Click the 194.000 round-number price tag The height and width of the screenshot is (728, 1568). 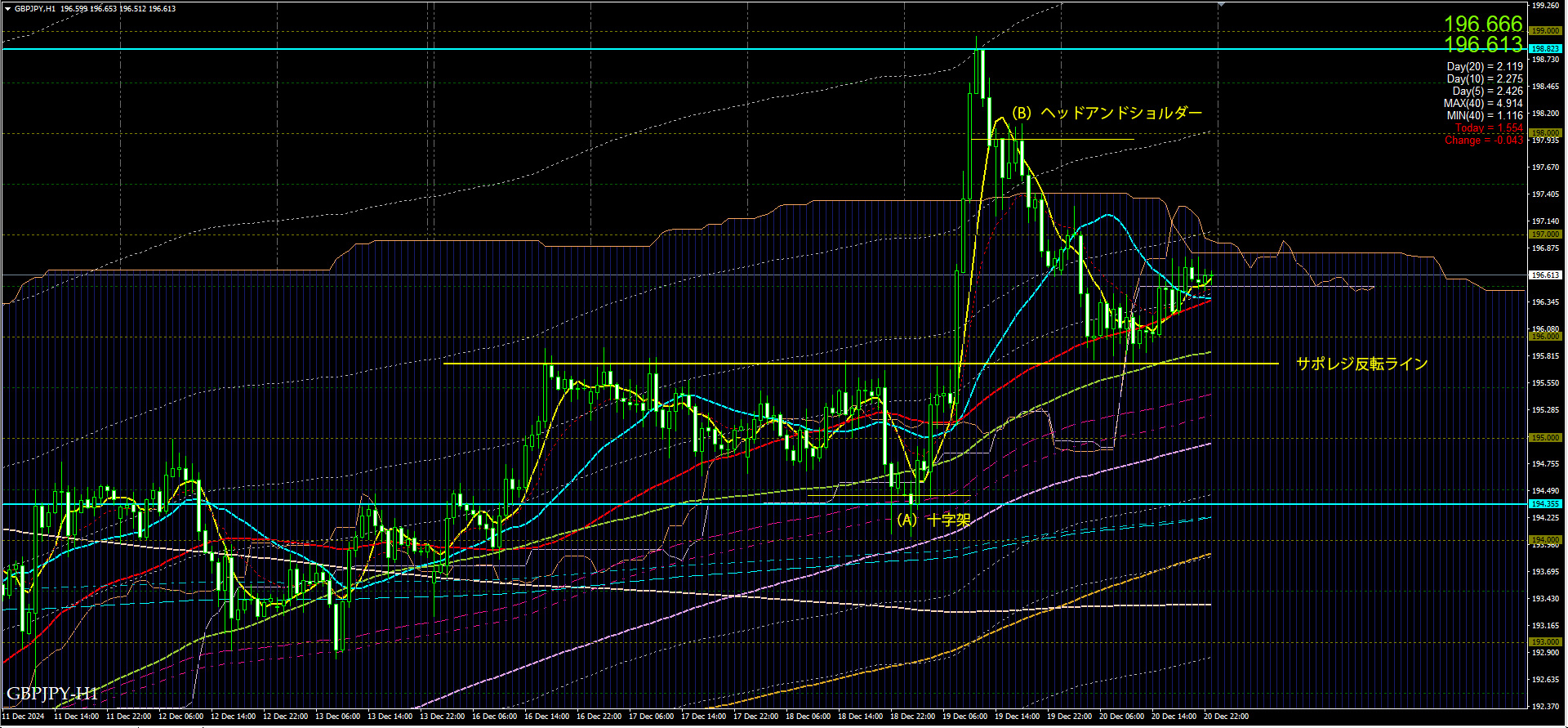click(x=1545, y=540)
